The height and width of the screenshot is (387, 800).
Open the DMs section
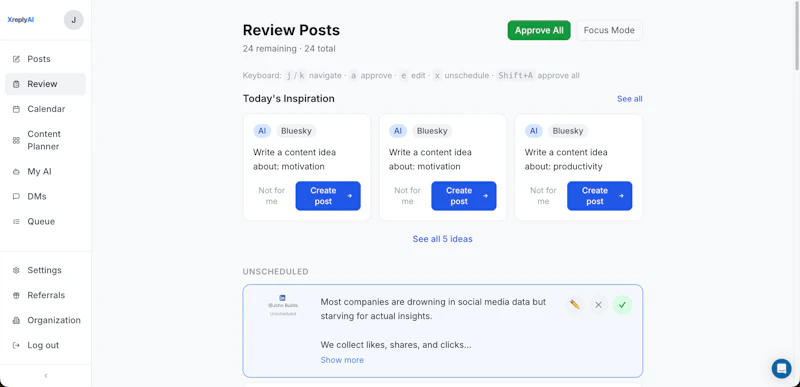pyautogui.click(x=45, y=197)
